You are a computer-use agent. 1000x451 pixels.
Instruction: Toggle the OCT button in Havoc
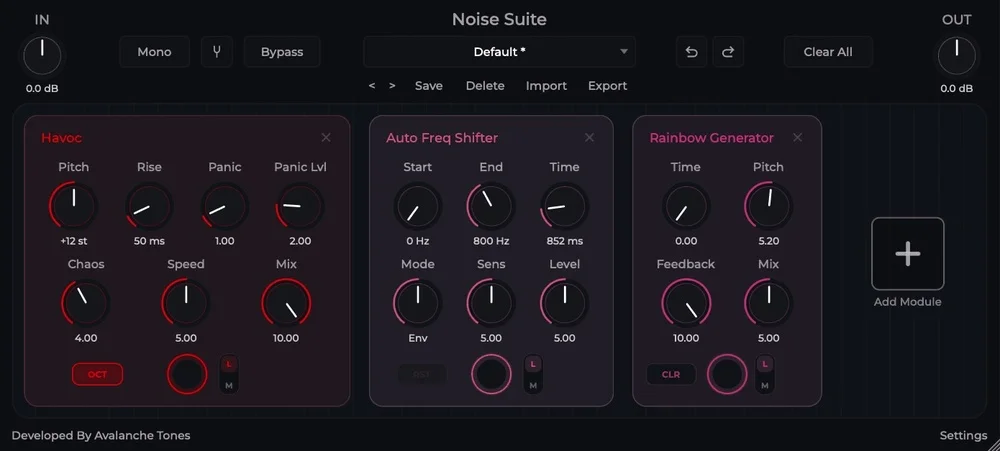pos(98,374)
